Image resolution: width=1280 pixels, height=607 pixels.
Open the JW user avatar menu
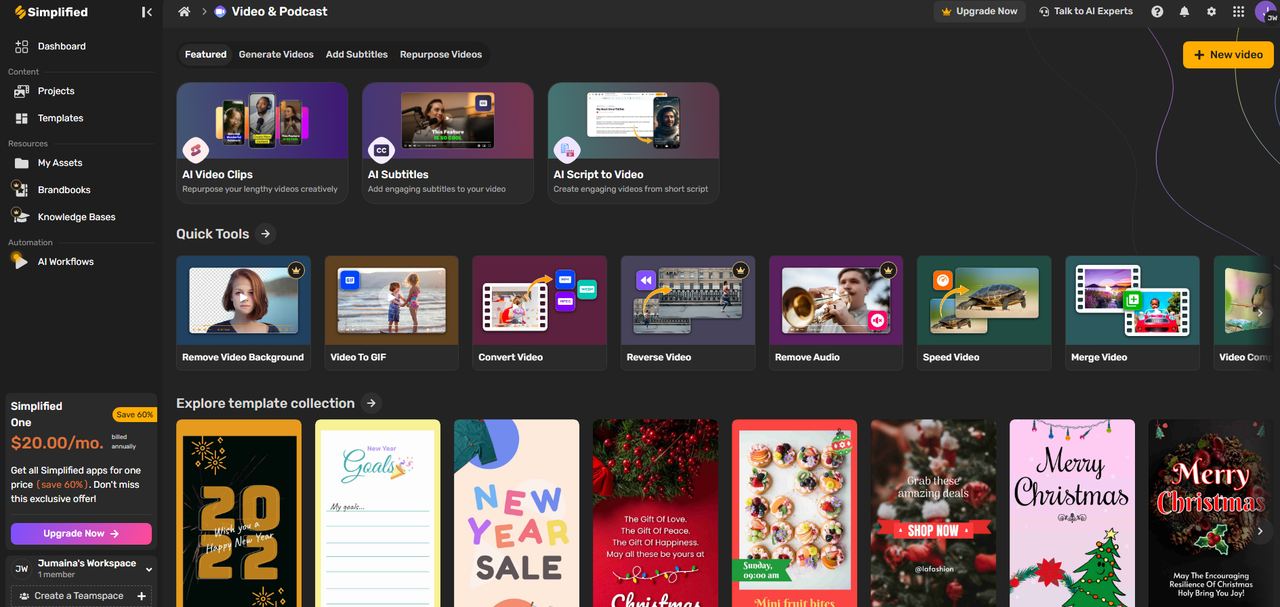tap(1266, 12)
